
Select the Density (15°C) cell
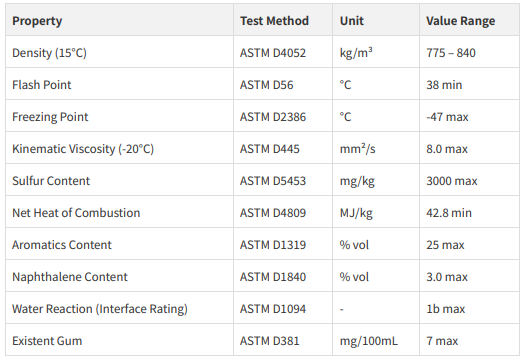pyautogui.click(x=119, y=52)
